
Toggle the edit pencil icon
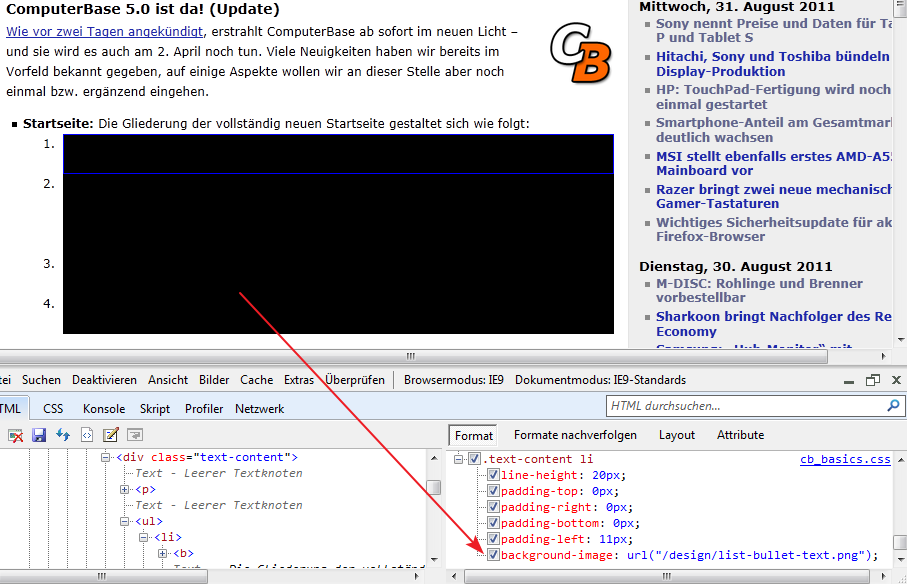coord(110,435)
